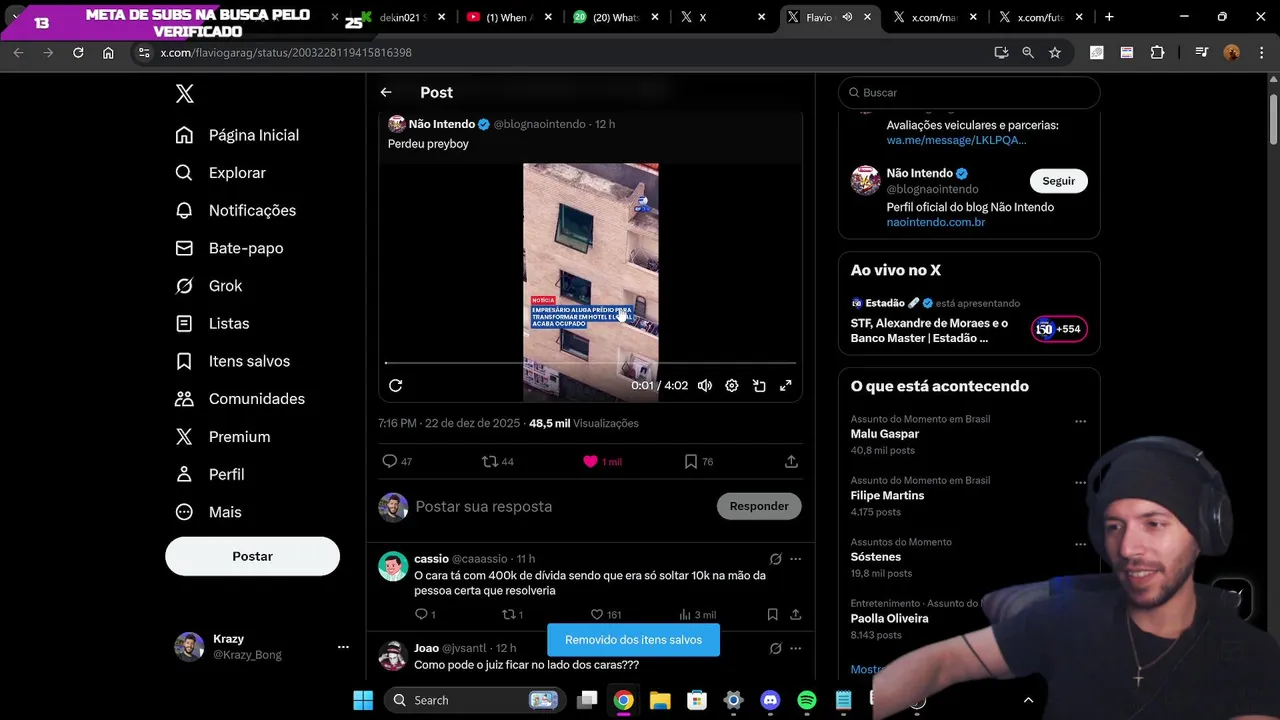Click the X logo in sidebar
1280x720 pixels.
tap(184, 94)
